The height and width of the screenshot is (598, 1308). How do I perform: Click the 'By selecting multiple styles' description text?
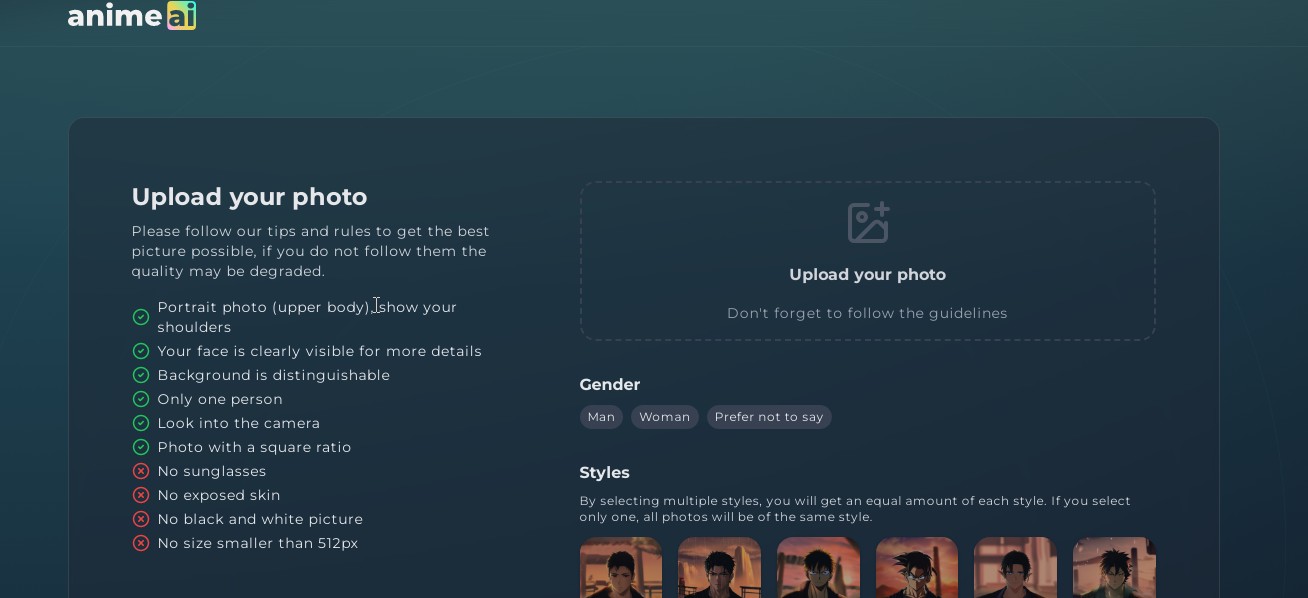tap(855, 509)
